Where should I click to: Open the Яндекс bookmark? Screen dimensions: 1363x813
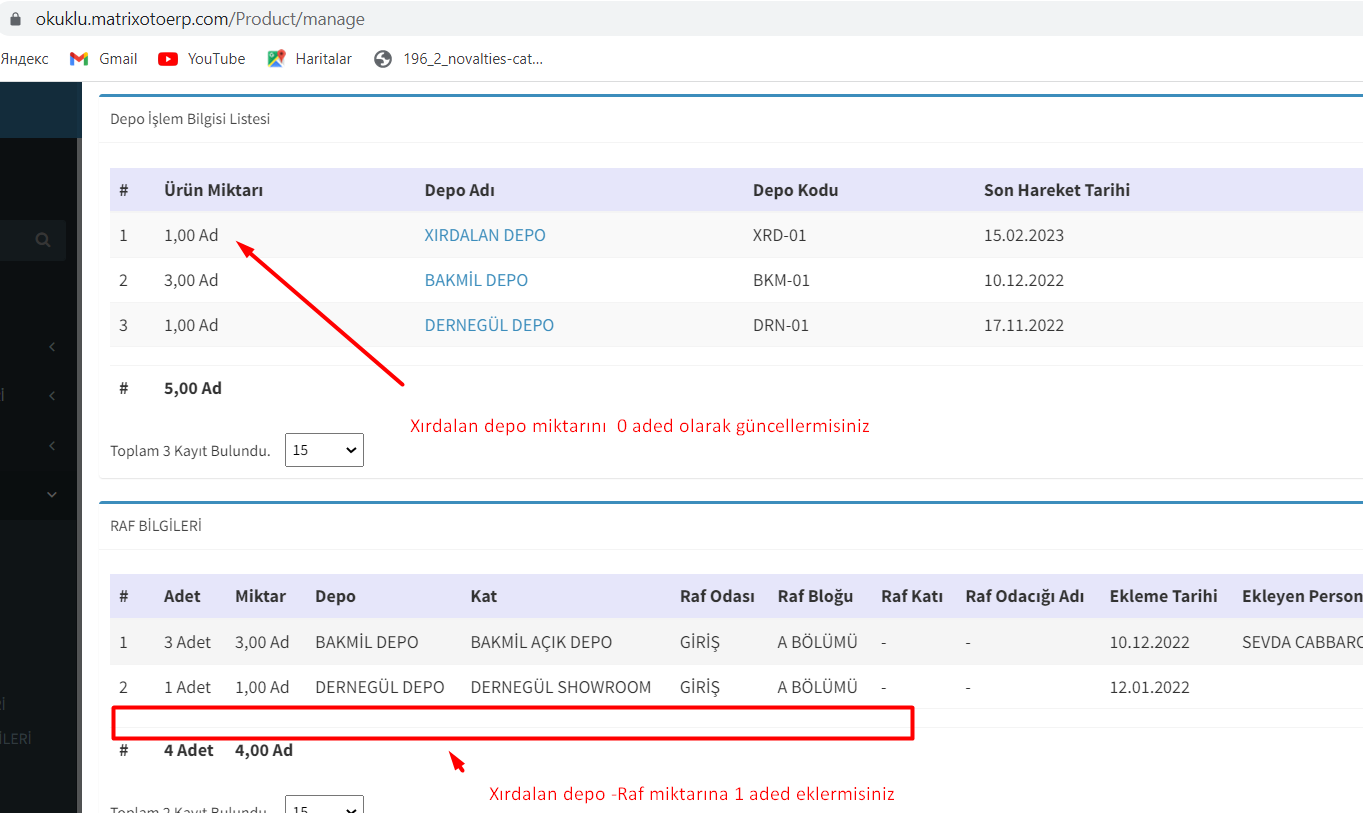24,59
